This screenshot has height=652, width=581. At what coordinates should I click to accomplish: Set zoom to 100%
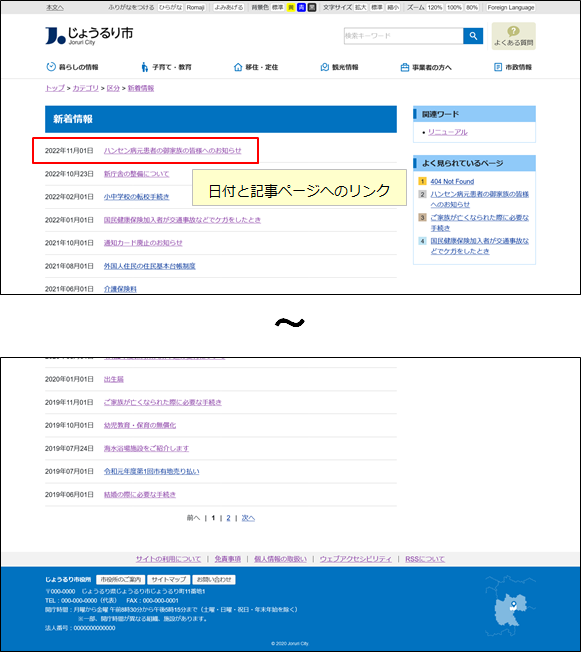click(454, 7)
